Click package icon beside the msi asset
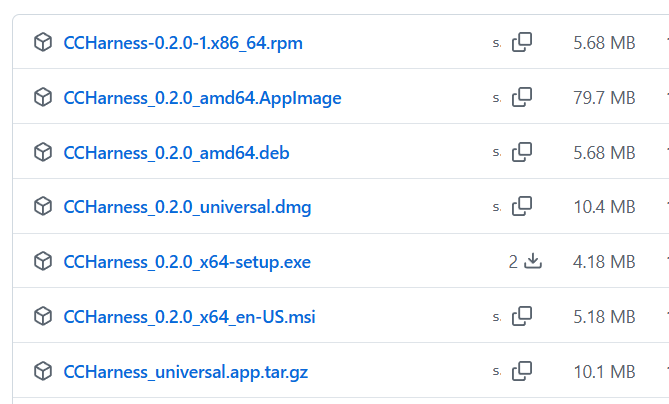The image size is (669, 404). click(x=43, y=316)
